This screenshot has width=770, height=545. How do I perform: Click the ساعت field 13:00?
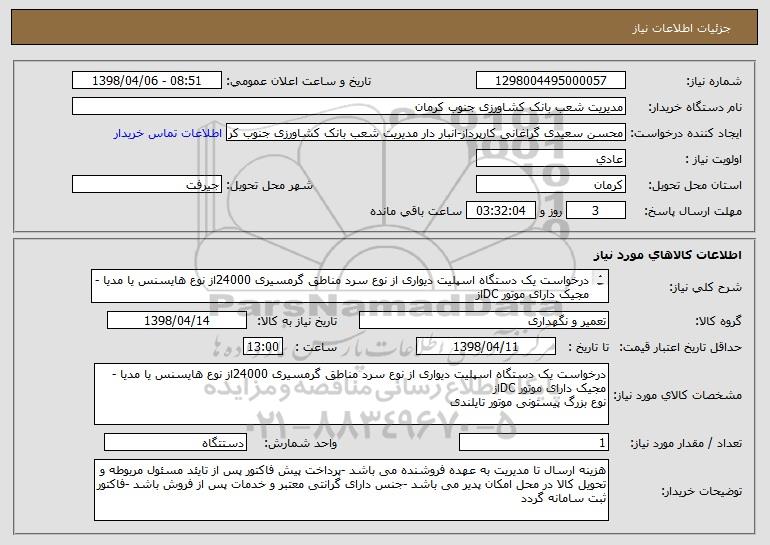263,346
